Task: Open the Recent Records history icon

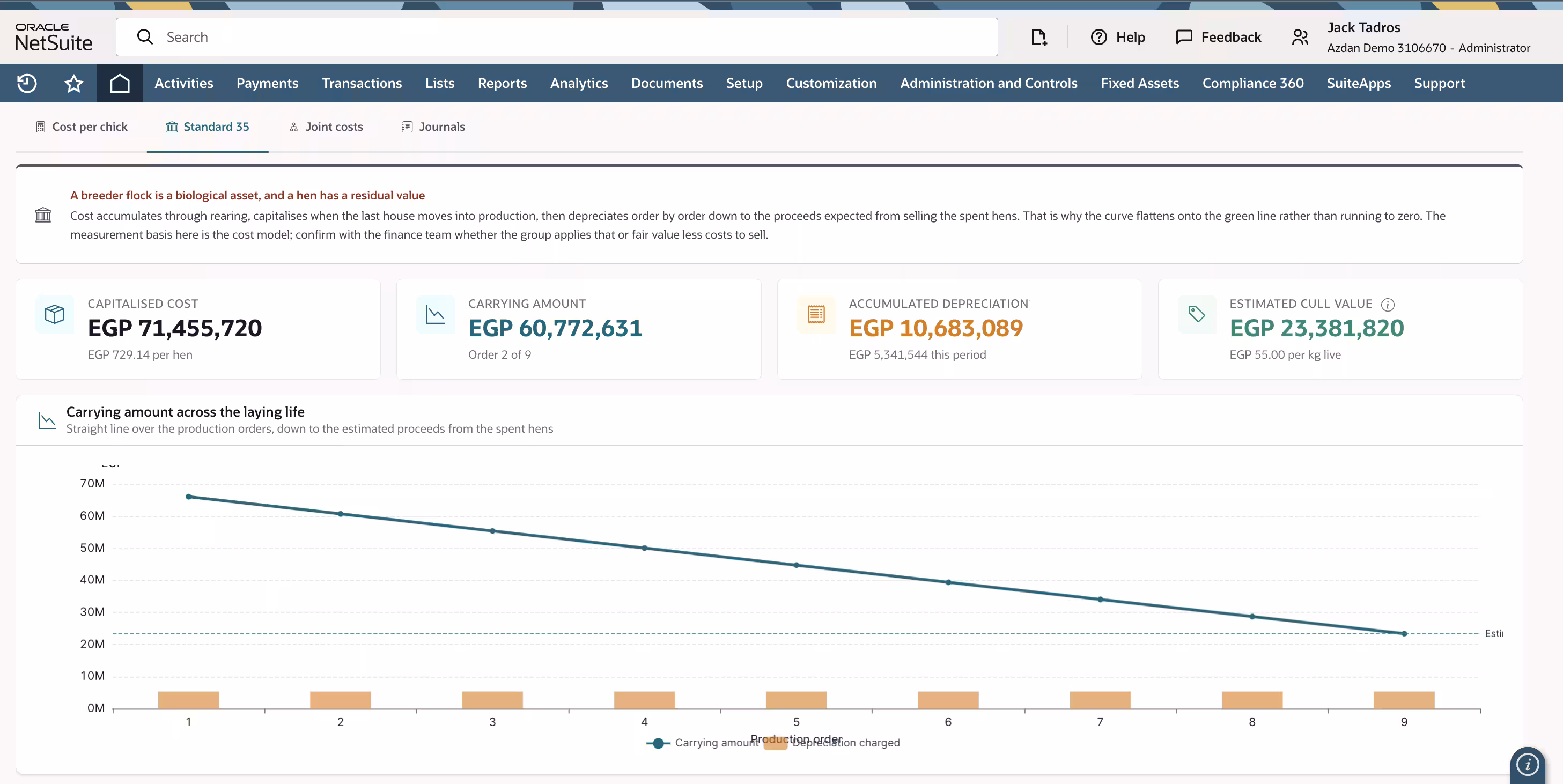Action: (27, 83)
